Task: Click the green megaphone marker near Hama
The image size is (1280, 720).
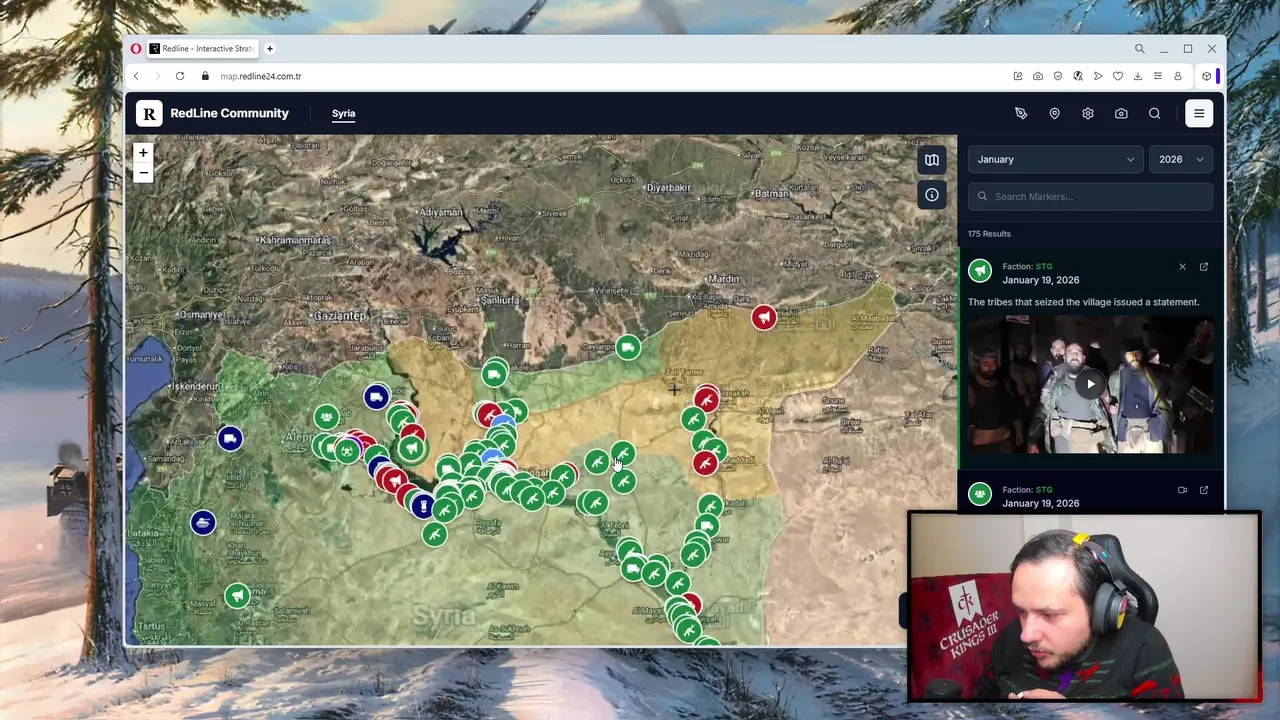Action: 237,596
